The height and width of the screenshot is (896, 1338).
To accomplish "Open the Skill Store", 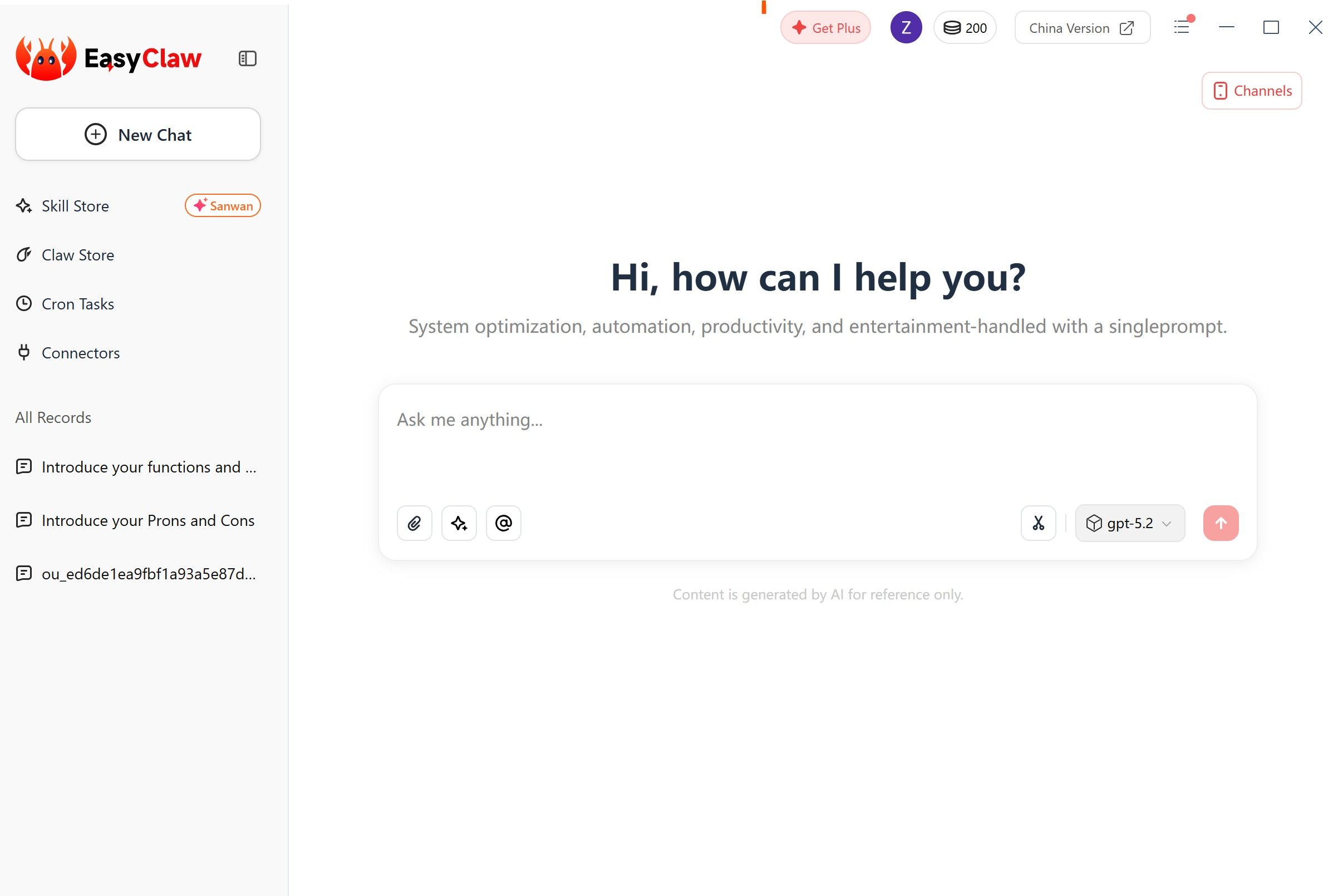I will pos(75,206).
